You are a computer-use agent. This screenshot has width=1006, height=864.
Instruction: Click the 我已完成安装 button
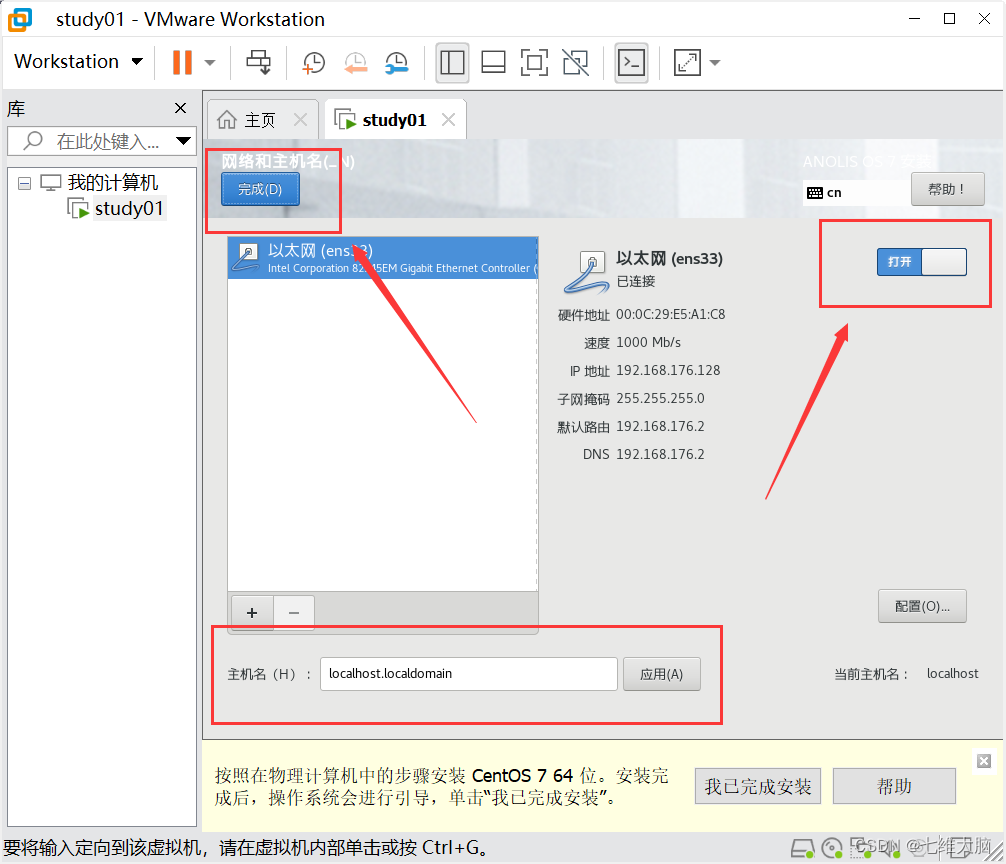pyautogui.click(x=758, y=786)
